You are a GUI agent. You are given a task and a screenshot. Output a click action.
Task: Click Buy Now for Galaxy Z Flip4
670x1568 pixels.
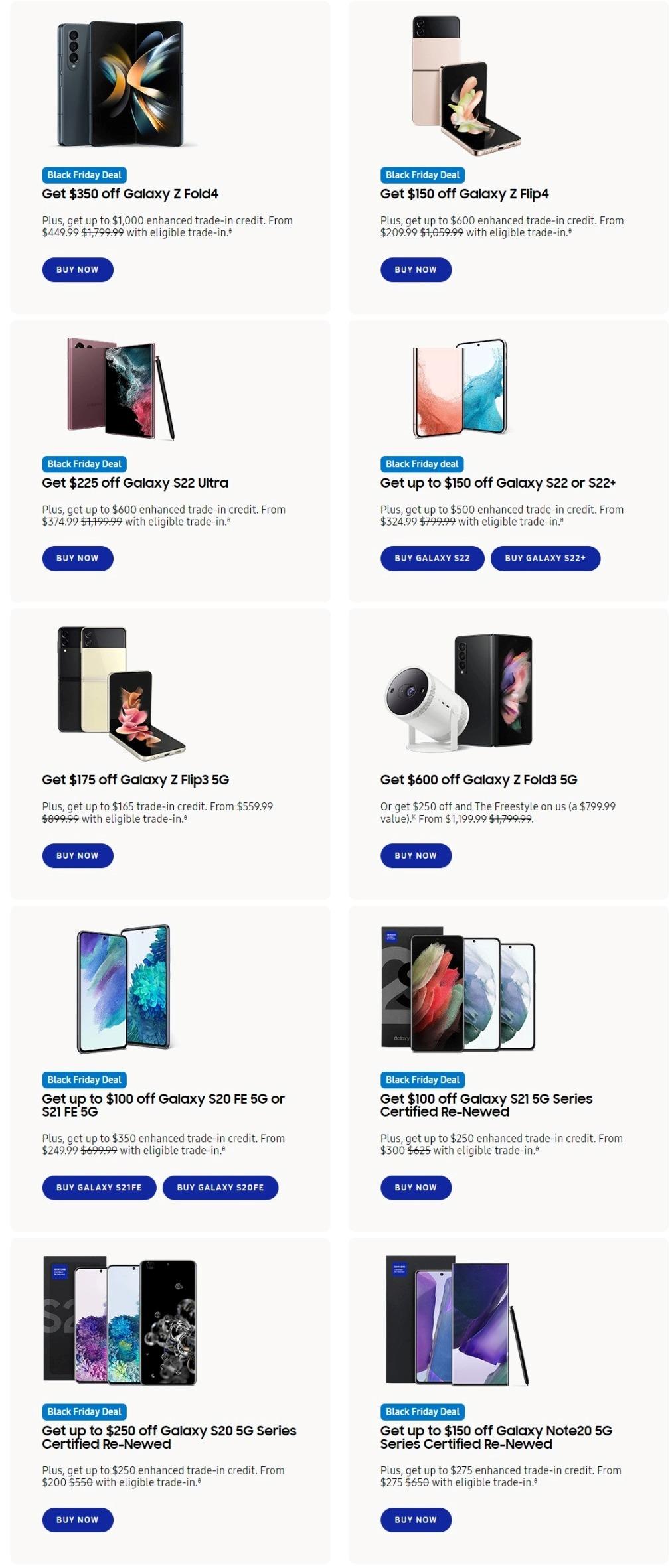[x=415, y=269]
